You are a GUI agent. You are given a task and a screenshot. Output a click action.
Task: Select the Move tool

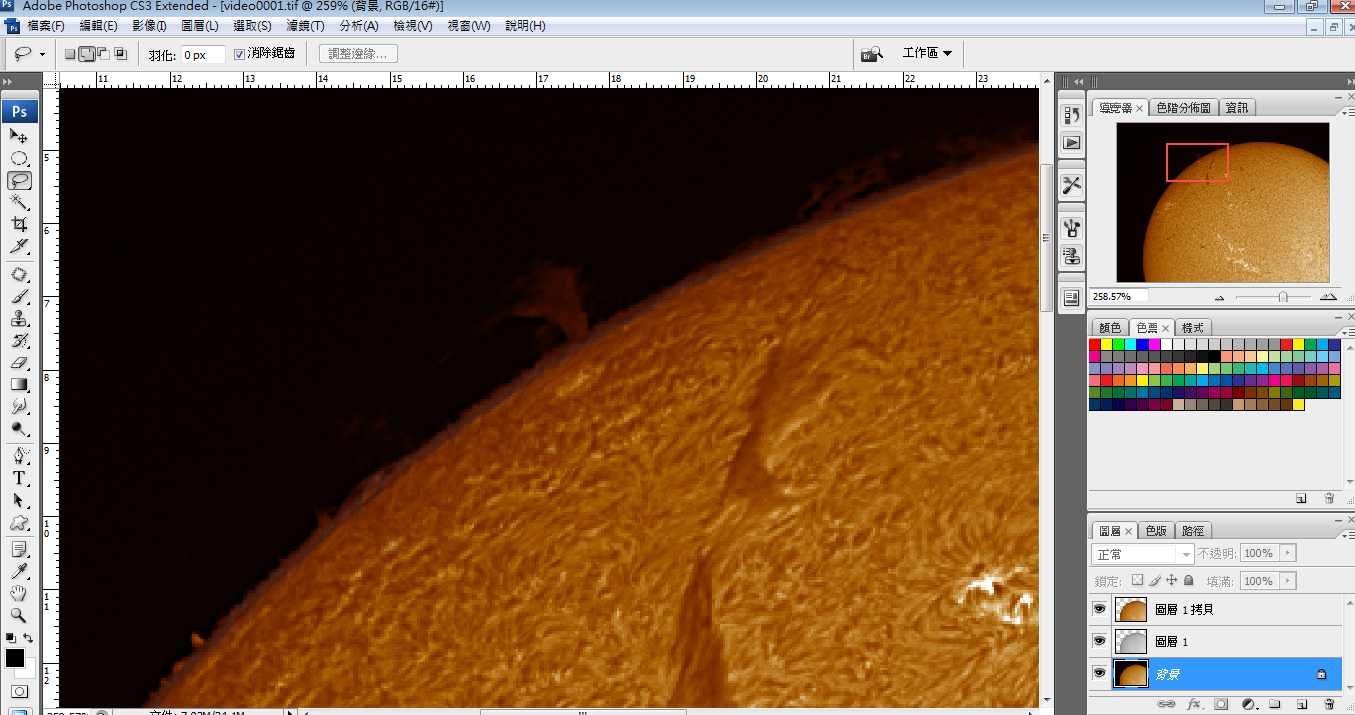coord(19,136)
